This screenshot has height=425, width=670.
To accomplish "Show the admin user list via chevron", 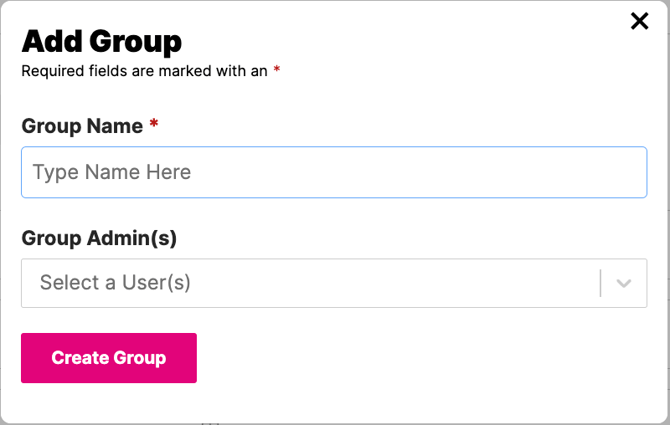I will click(624, 283).
